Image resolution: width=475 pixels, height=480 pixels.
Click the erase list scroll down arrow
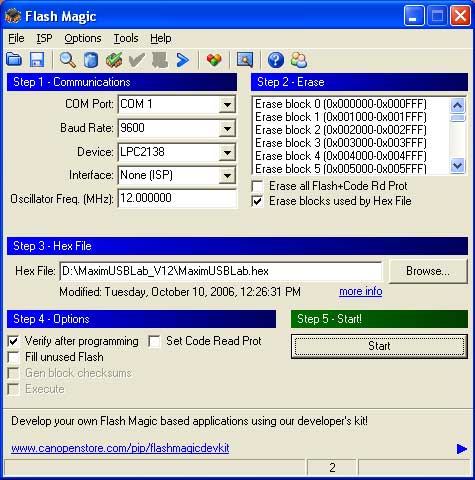coord(457,166)
